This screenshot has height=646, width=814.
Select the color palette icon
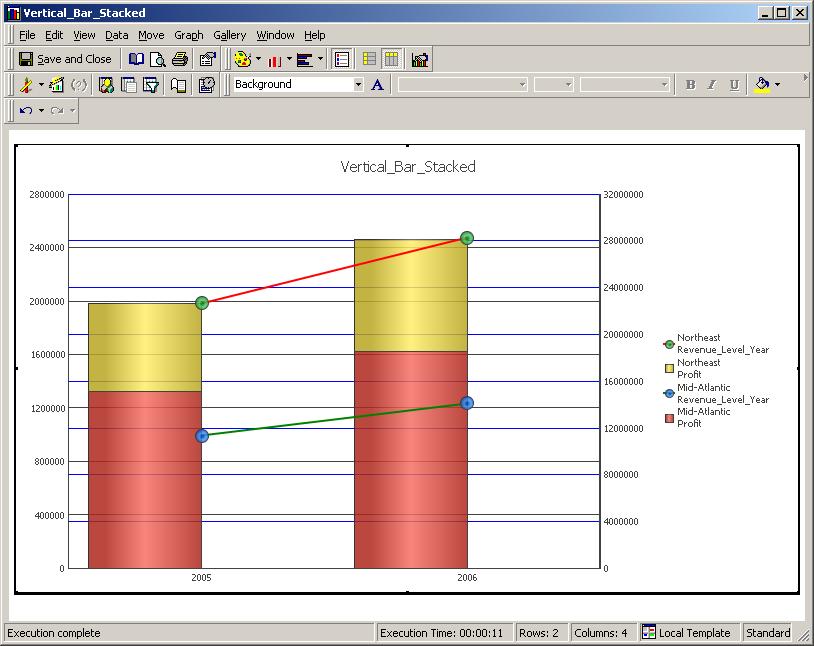click(244, 58)
